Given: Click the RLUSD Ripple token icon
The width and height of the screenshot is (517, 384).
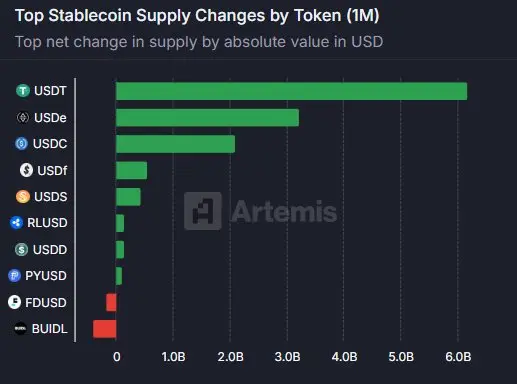Looking at the screenshot, I should [16, 222].
